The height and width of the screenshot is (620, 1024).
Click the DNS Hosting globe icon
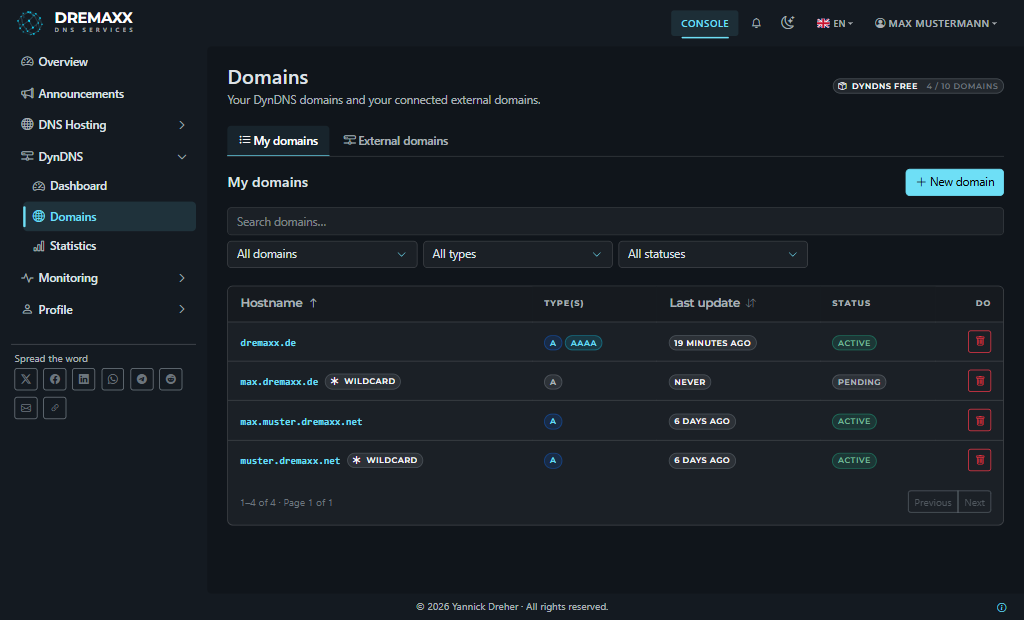click(x=27, y=124)
